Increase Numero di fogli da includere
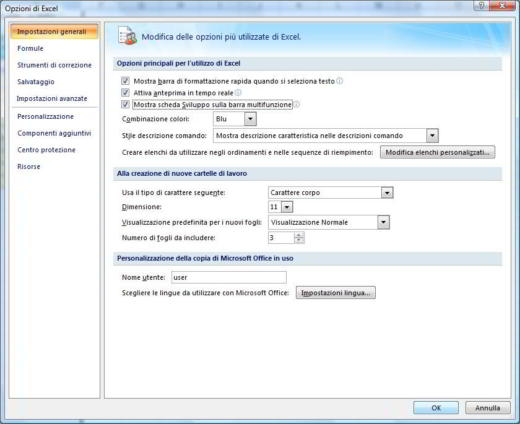Image resolution: width=520 pixels, height=424 pixels. [299, 235]
